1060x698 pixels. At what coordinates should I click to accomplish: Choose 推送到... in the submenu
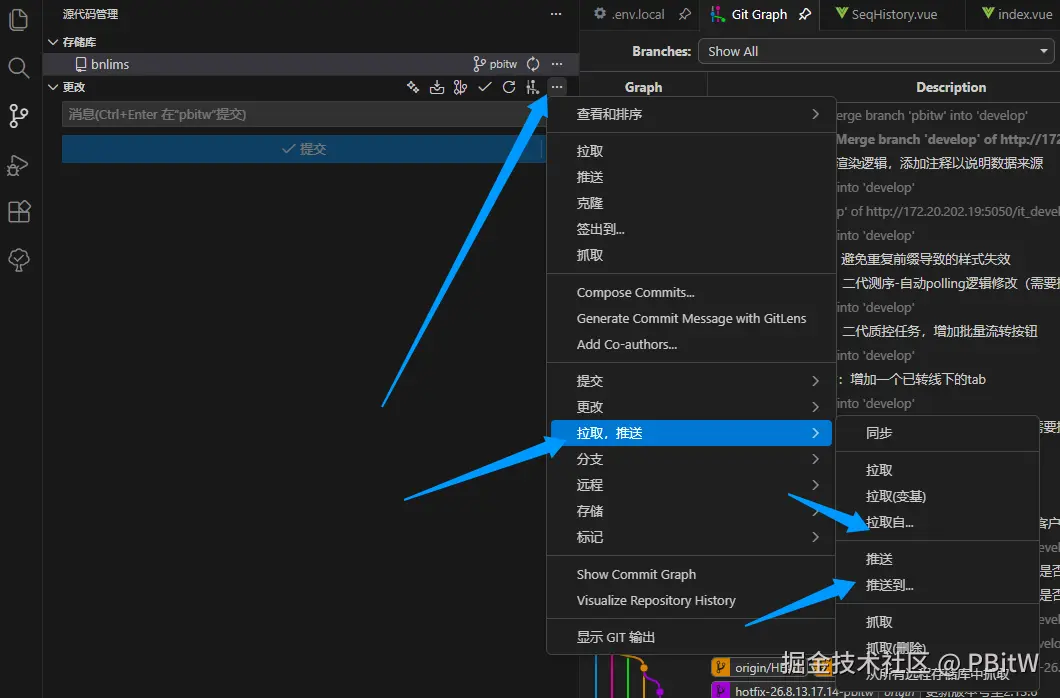[x=937, y=585]
